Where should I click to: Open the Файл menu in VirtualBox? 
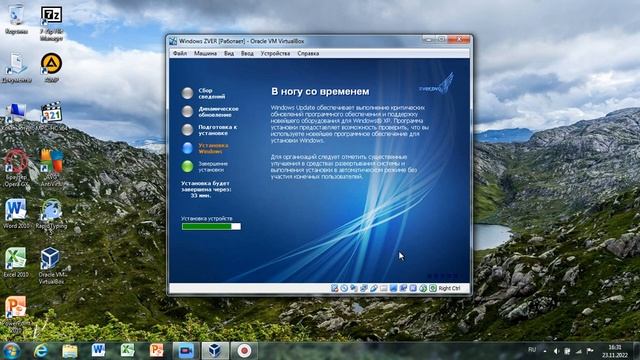[180, 53]
